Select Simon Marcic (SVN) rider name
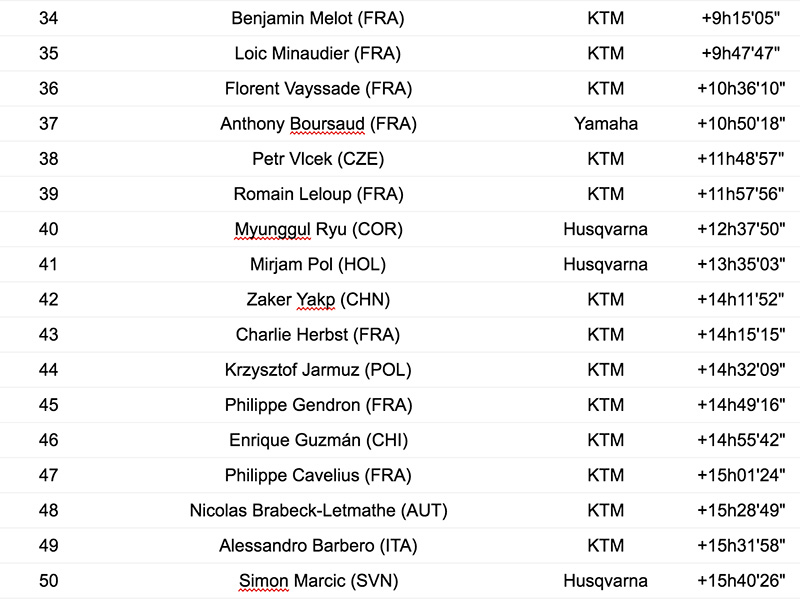This screenshot has width=800, height=601. [x=318, y=581]
